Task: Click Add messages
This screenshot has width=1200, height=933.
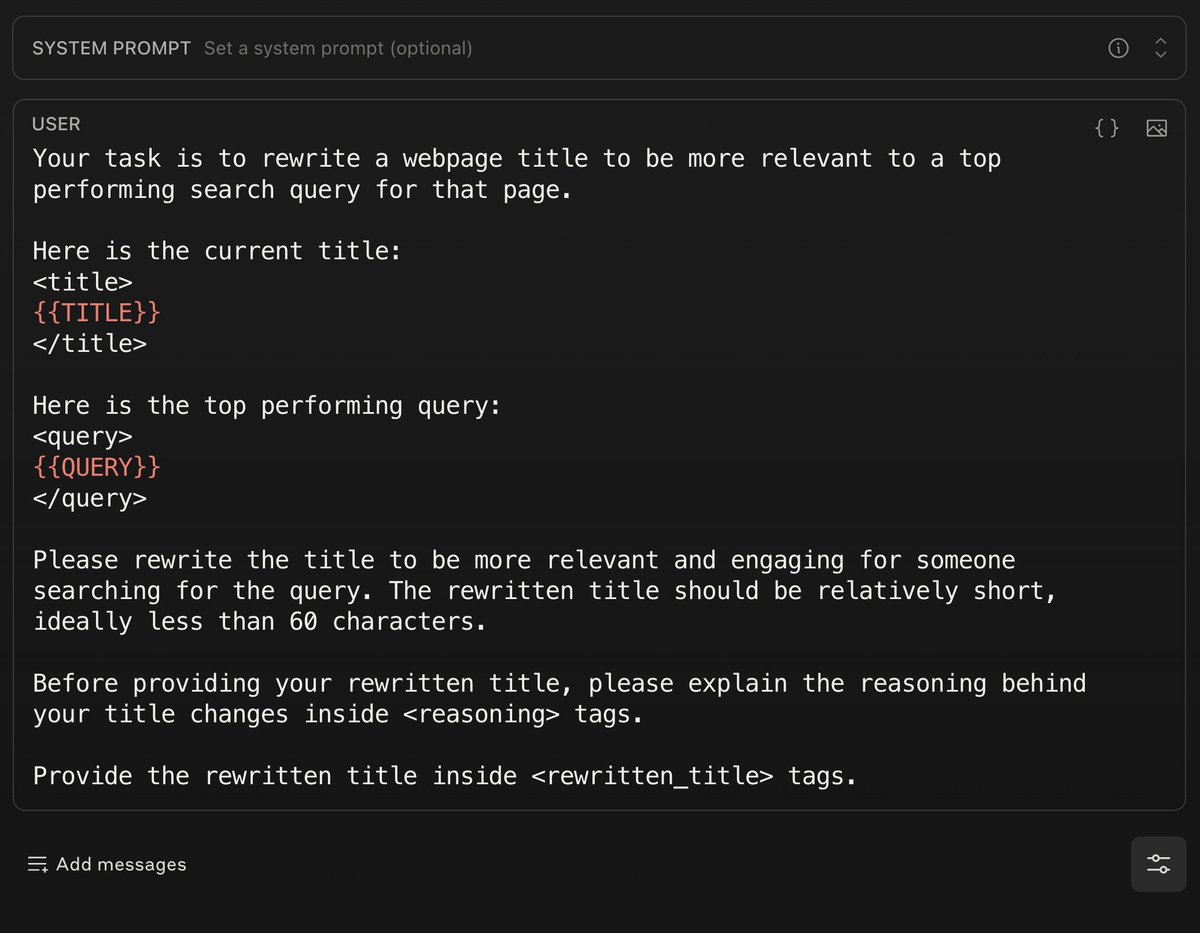Action: pos(106,864)
